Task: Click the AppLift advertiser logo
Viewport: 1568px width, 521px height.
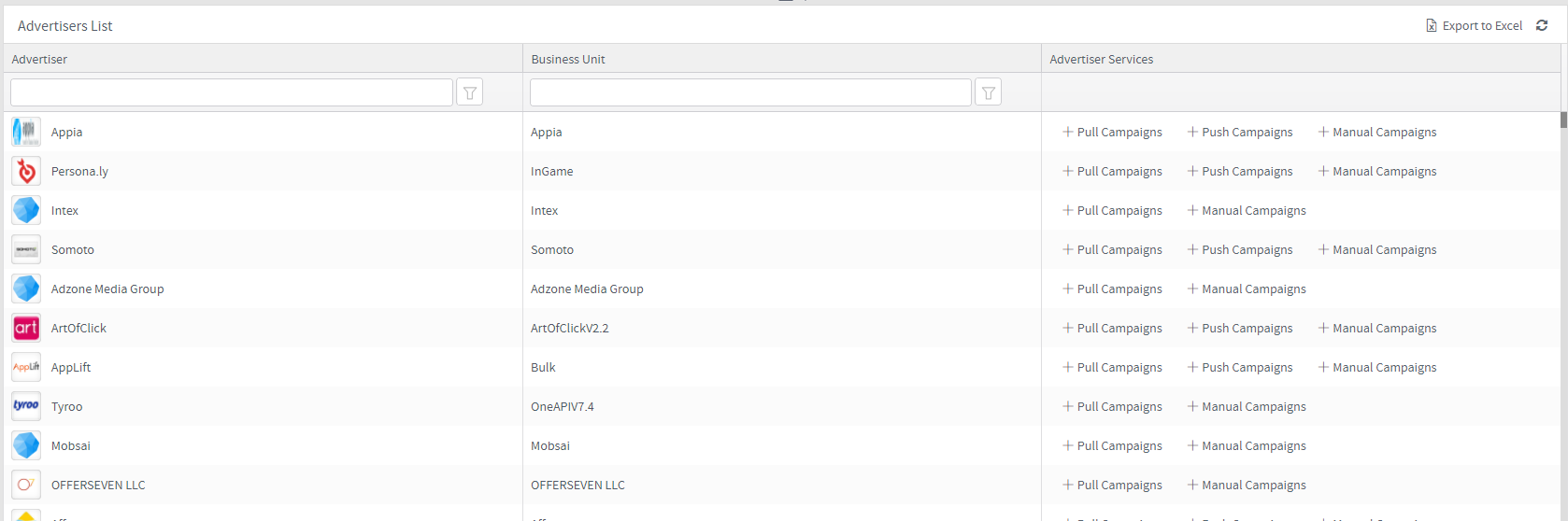Action: click(26, 367)
